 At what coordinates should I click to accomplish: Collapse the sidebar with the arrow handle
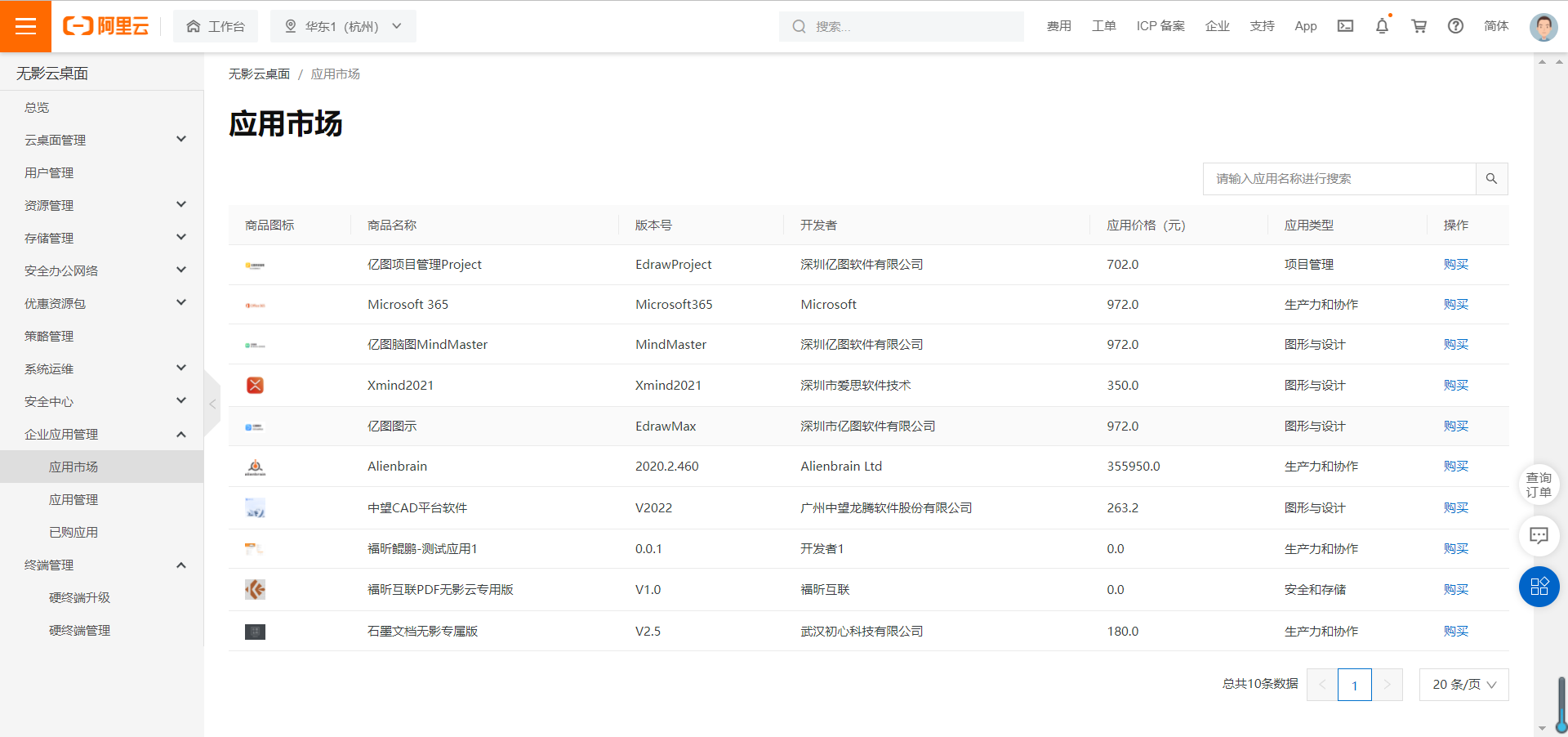pyautogui.click(x=212, y=404)
